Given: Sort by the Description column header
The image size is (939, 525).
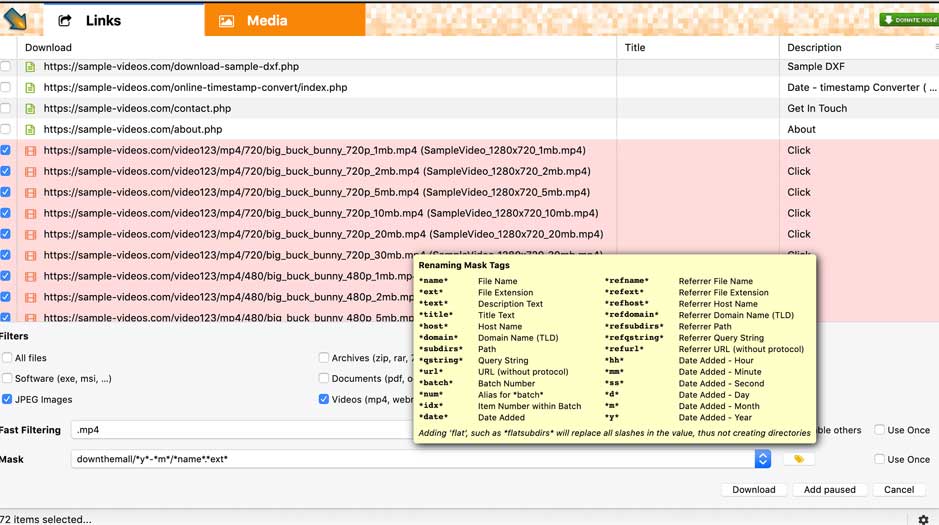Looking at the screenshot, I should tap(814, 47).
